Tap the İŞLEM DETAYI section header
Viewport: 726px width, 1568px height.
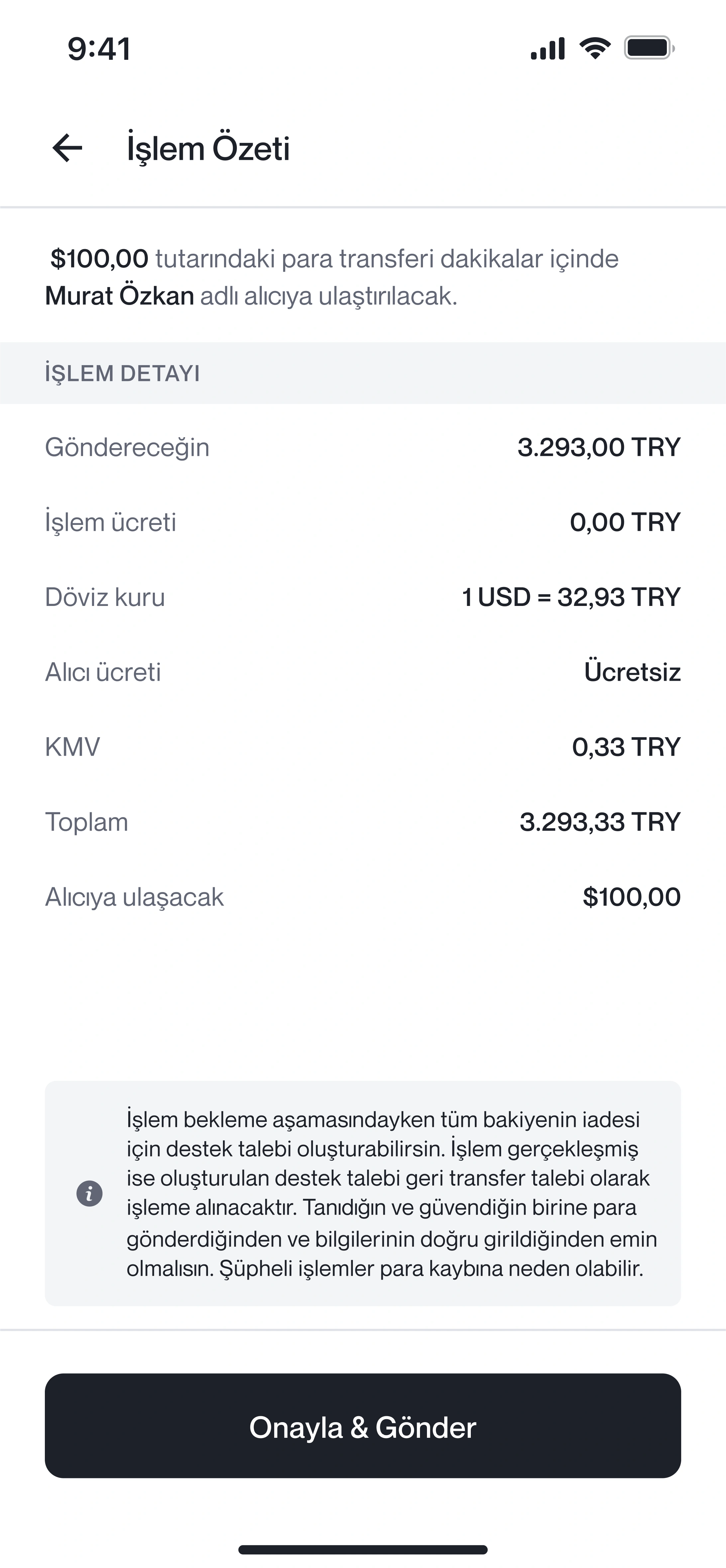(122, 373)
